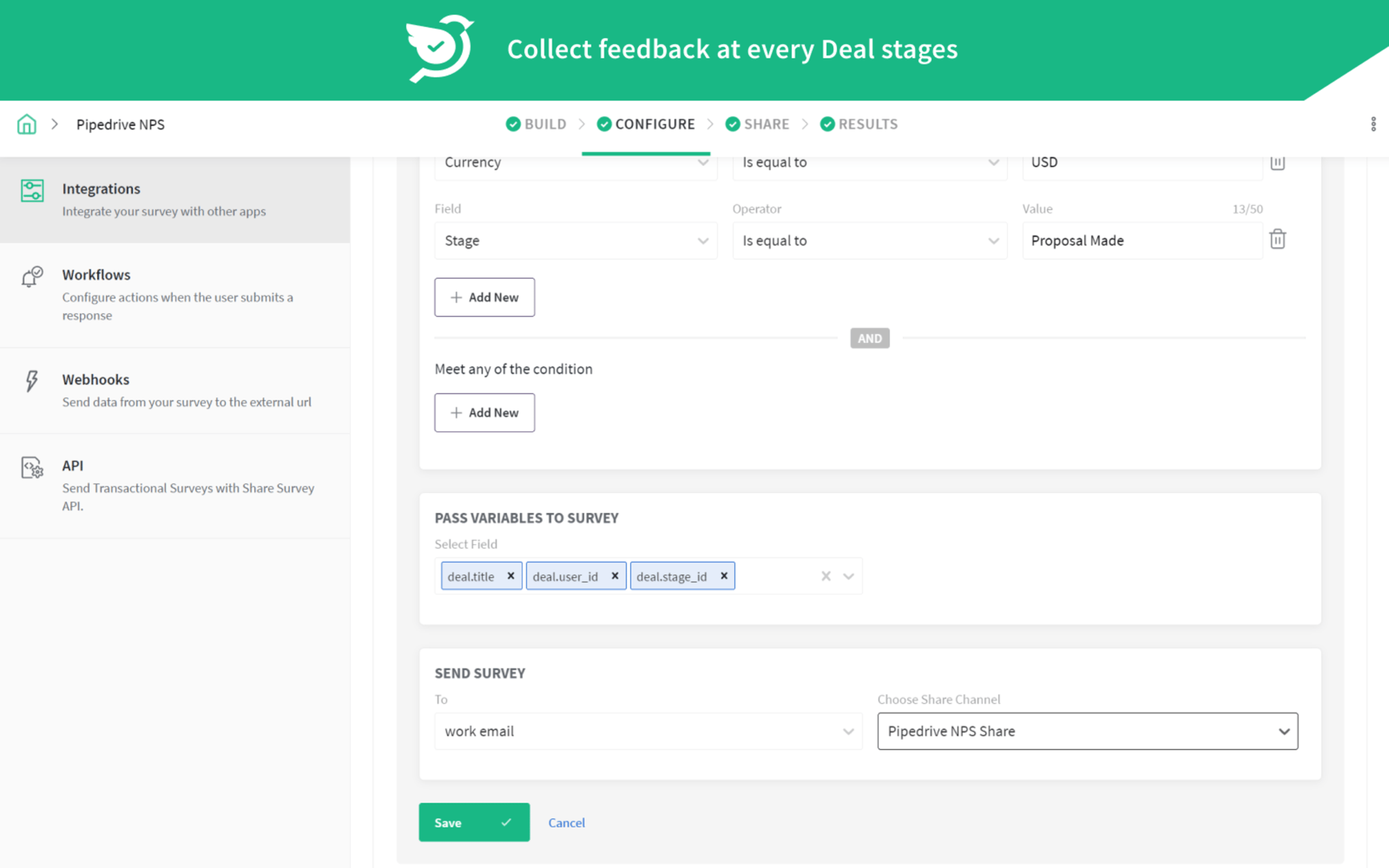The height and width of the screenshot is (868, 1389).
Task: Click the Cancel link
Action: [566, 823]
